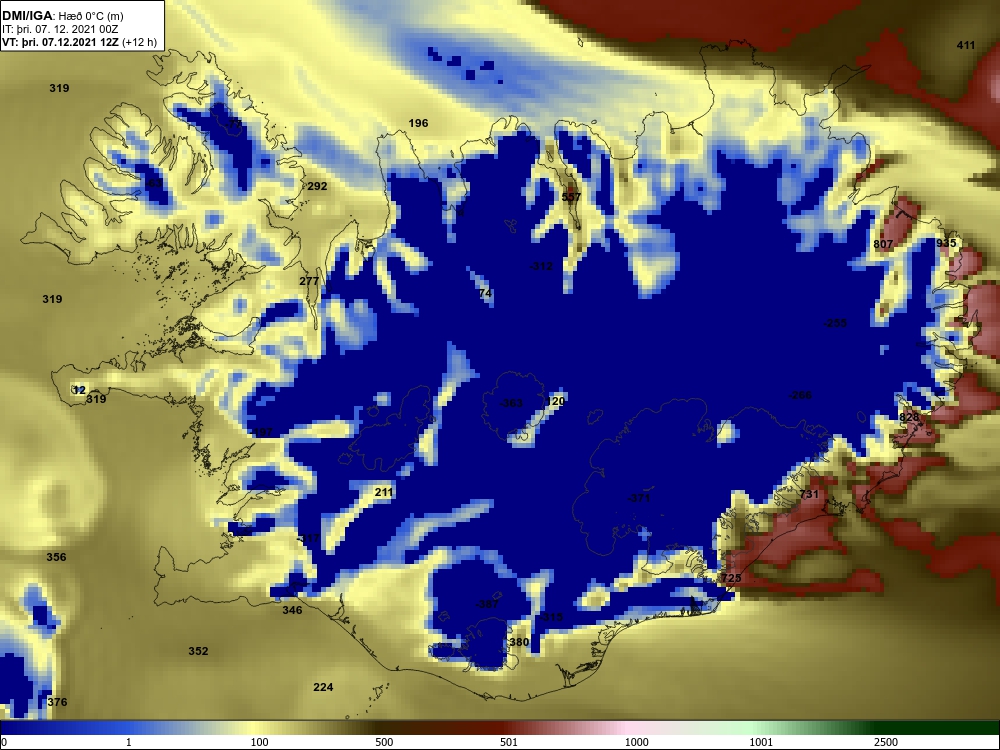This screenshot has height=750, width=1000.
Task: Click the value 211 on the map
Action: coord(384,492)
